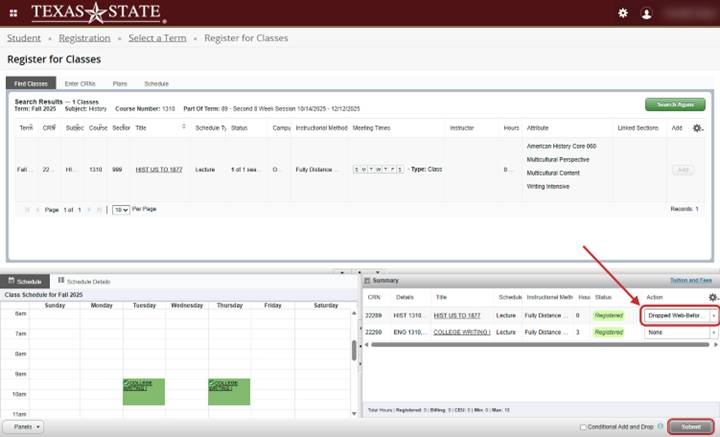Open search results column settings gear
The width and height of the screenshot is (720, 437).
click(698, 128)
